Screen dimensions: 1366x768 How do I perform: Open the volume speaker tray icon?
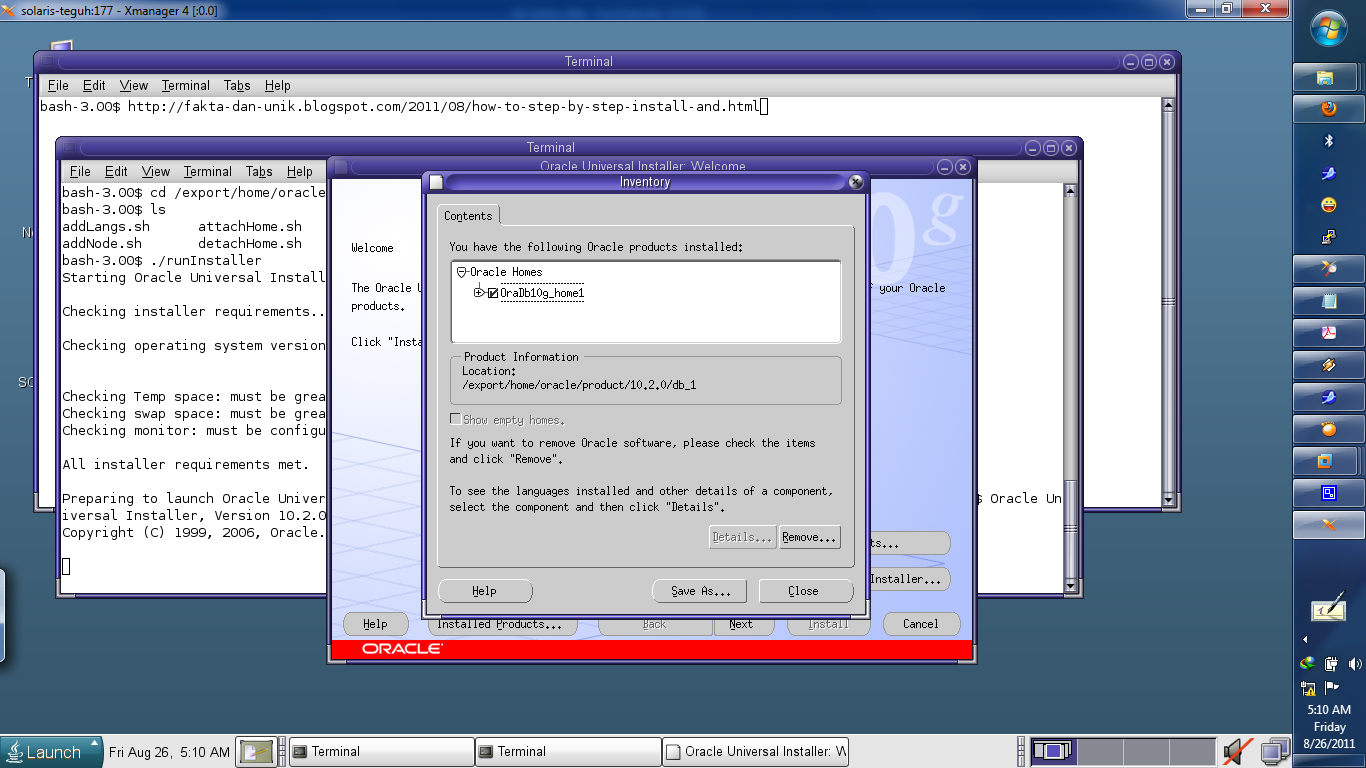point(1355,663)
